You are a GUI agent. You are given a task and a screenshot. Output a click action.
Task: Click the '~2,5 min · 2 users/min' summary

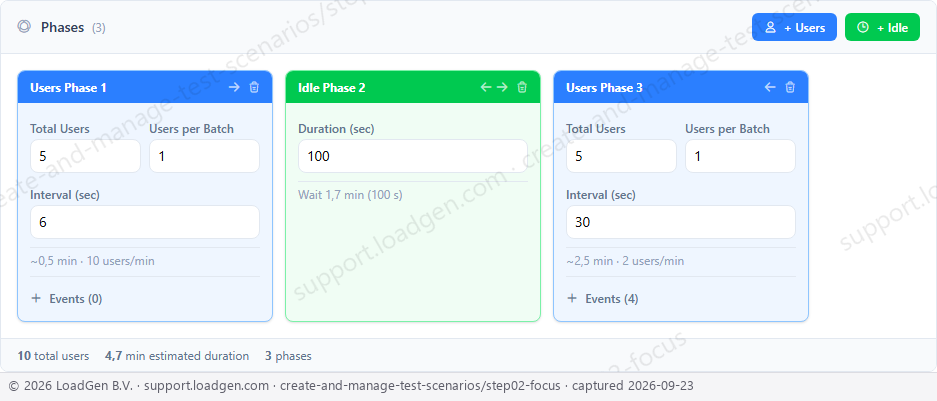(x=626, y=261)
